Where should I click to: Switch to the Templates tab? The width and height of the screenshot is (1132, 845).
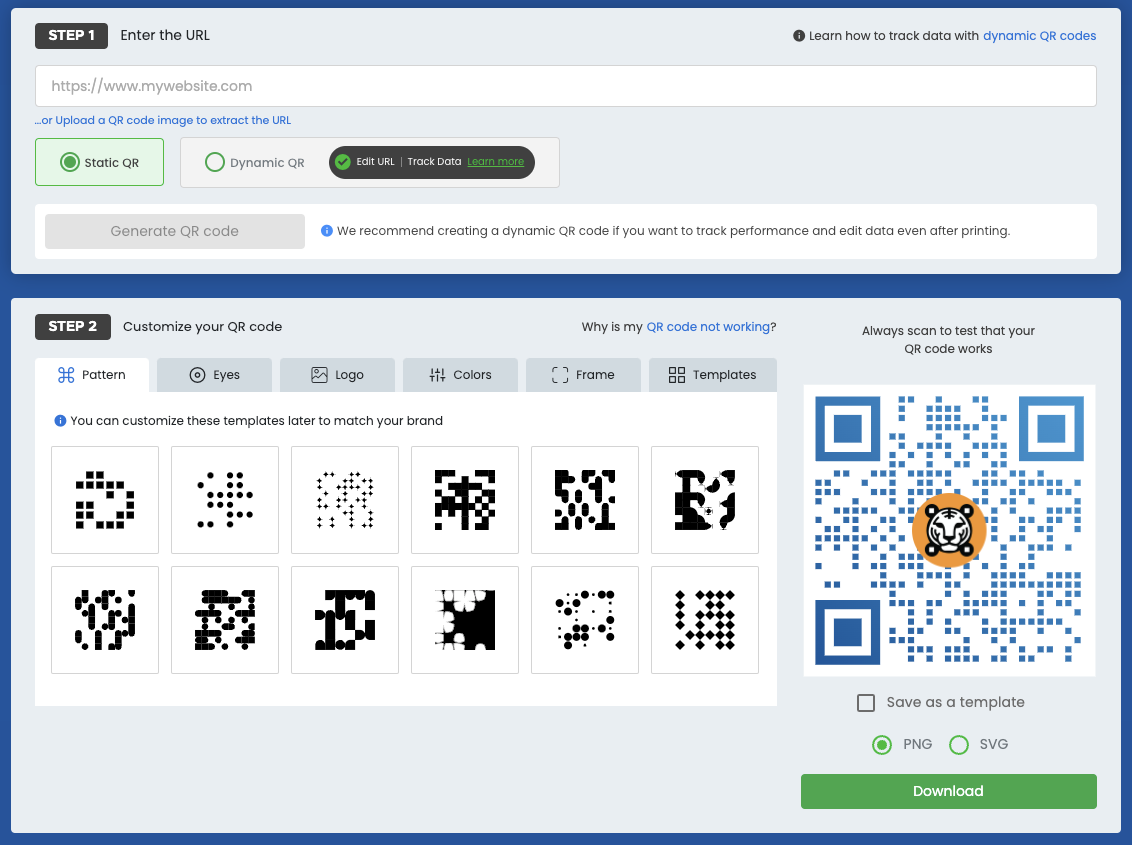click(713, 375)
